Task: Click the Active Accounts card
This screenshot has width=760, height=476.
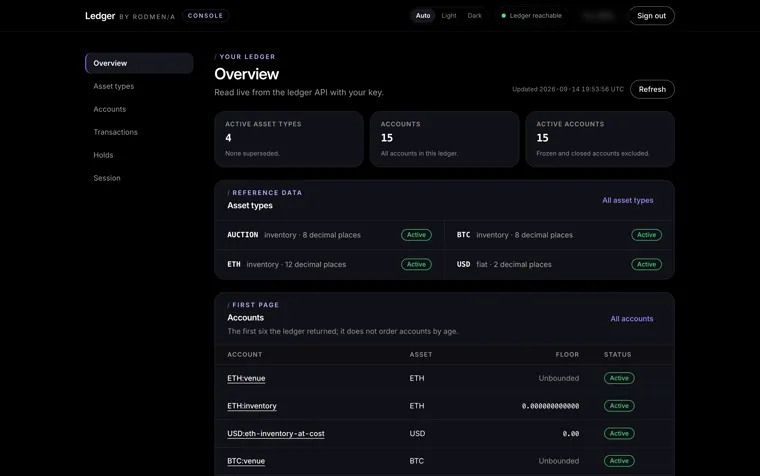Action: tap(600, 139)
